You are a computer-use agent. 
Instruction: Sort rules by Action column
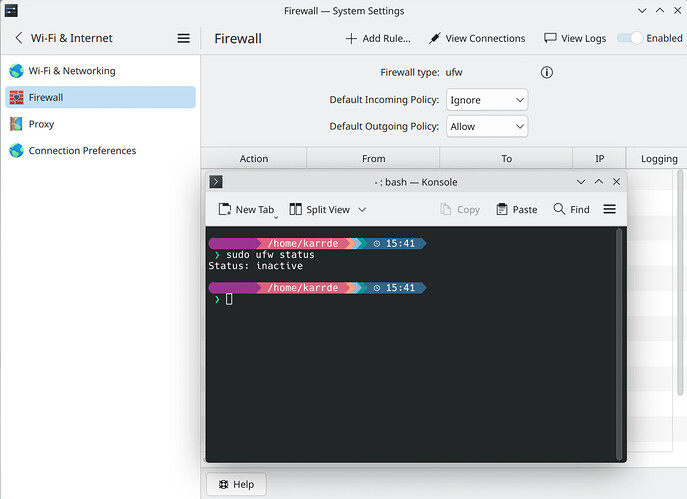254,159
